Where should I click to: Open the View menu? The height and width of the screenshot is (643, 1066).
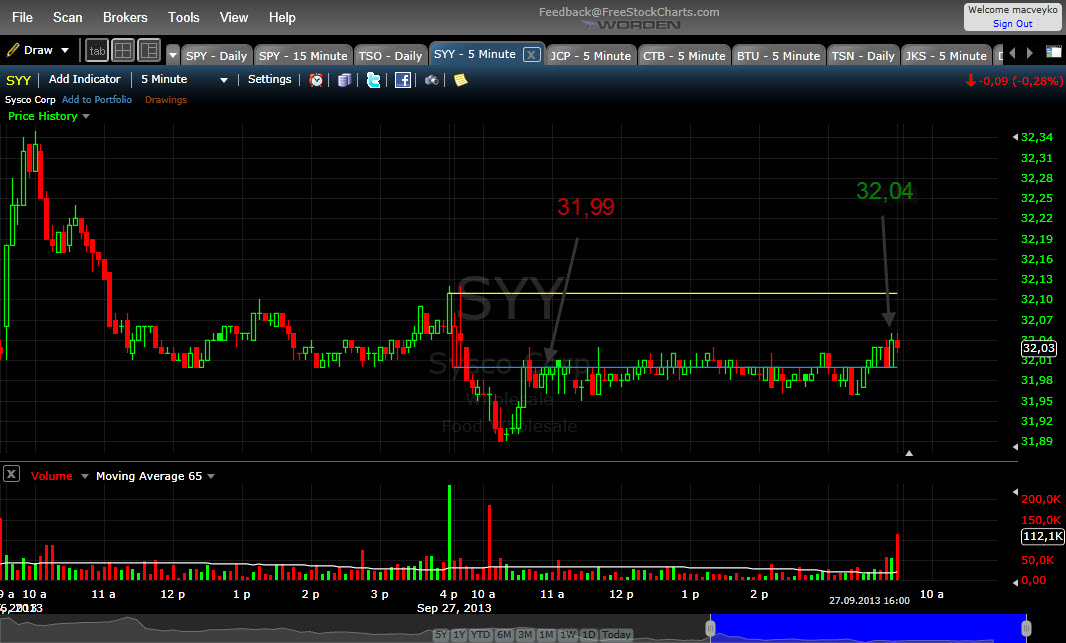pyautogui.click(x=233, y=17)
